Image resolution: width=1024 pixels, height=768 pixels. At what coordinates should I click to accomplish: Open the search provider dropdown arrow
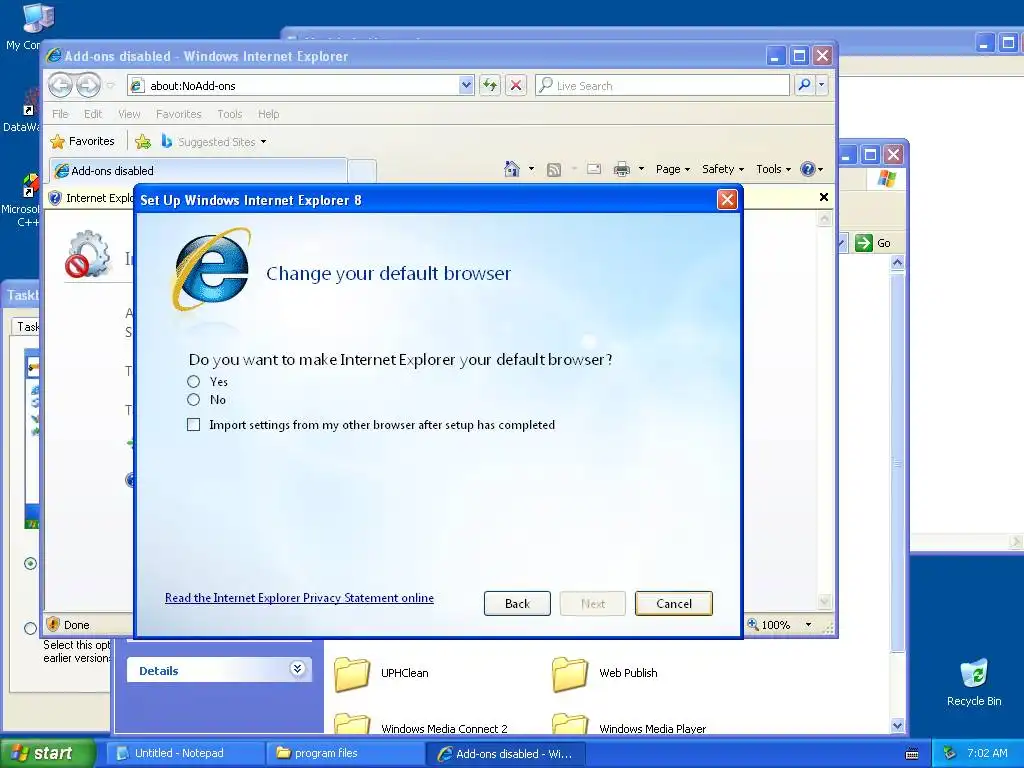(x=822, y=86)
